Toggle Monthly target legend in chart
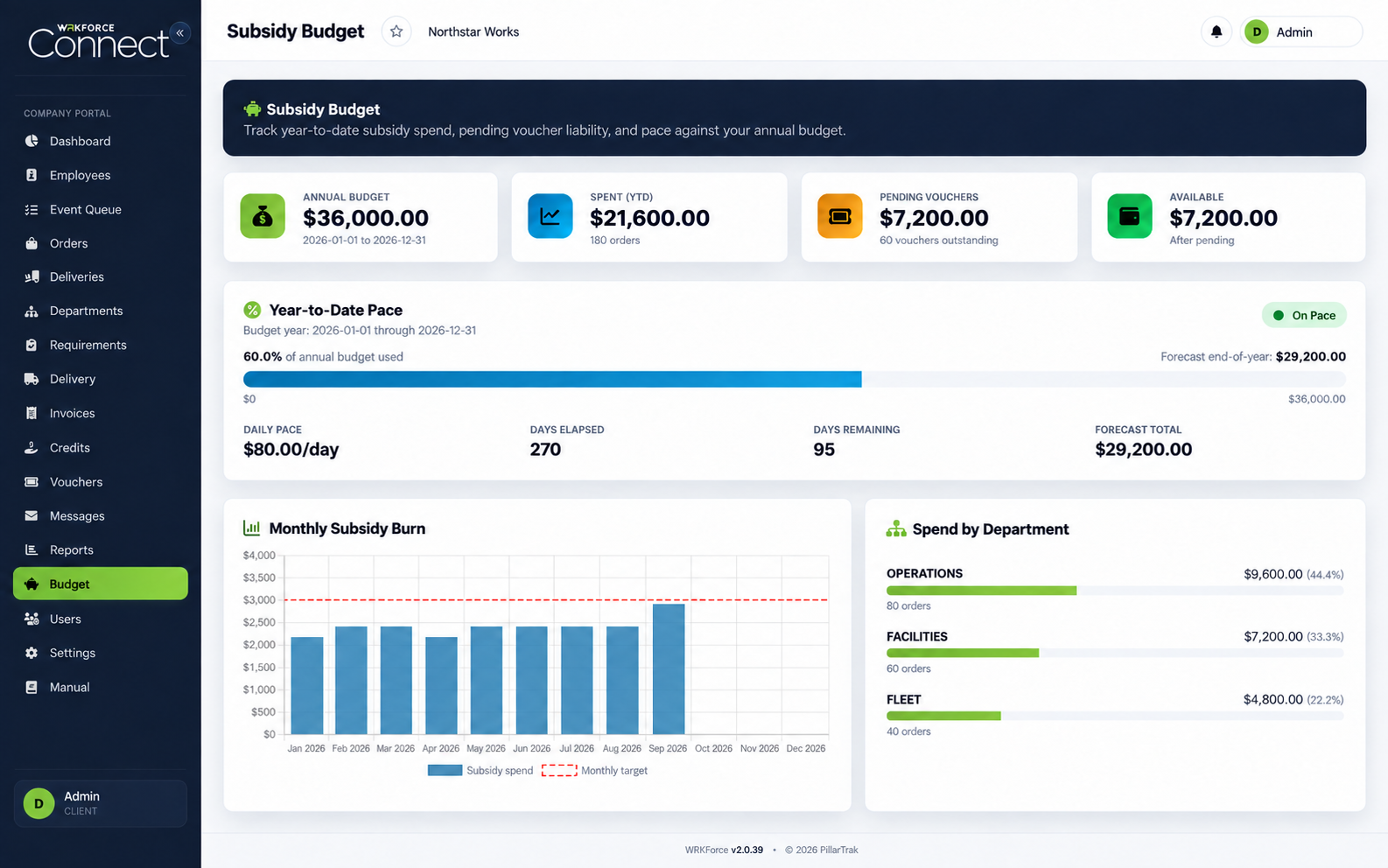 595,771
